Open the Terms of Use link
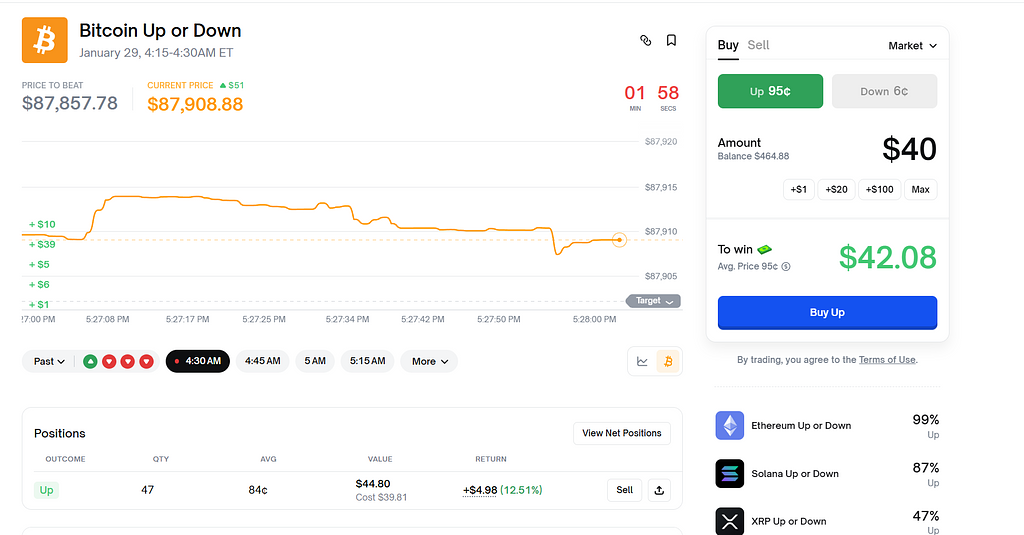This screenshot has width=1024, height=535. point(886,360)
